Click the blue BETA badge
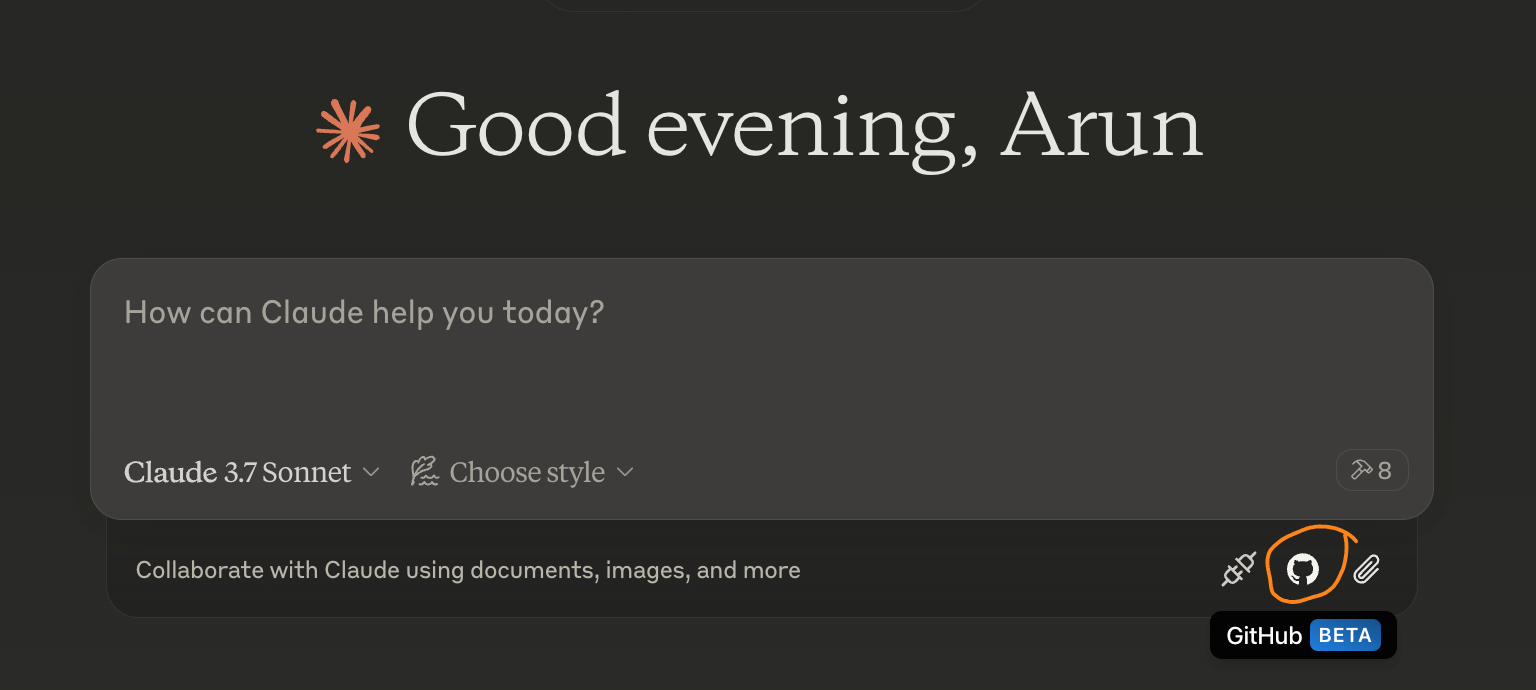 pyautogui.click(x=1345, y=635)
